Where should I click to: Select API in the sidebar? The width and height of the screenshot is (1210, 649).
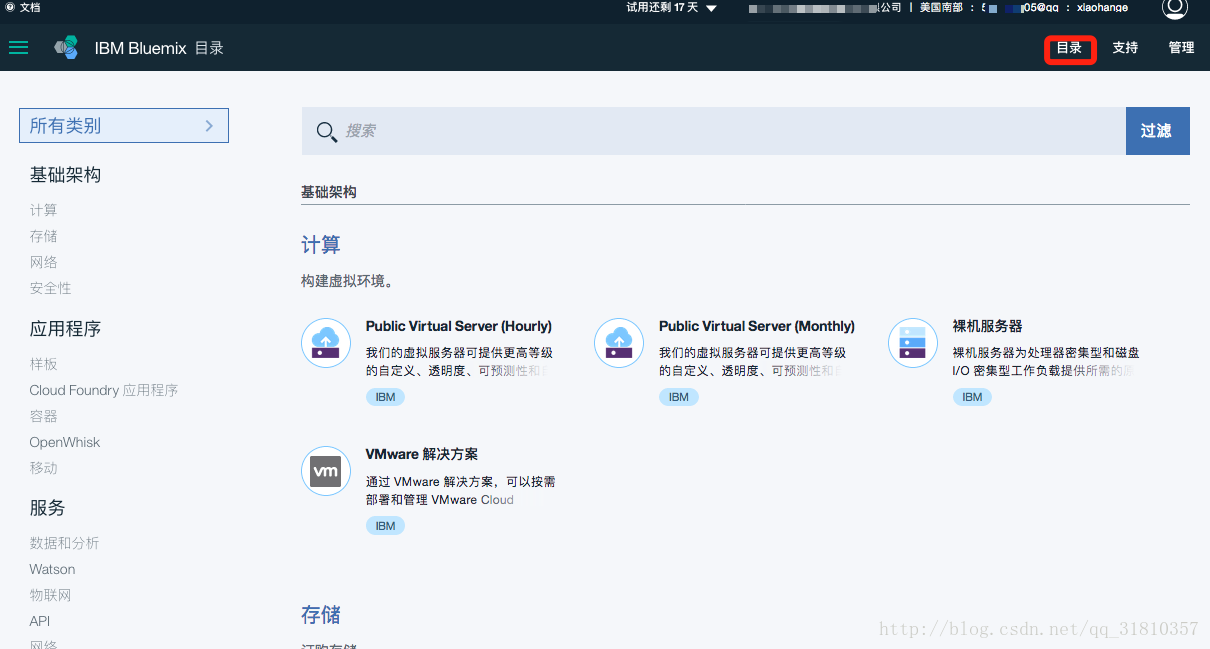40,621
